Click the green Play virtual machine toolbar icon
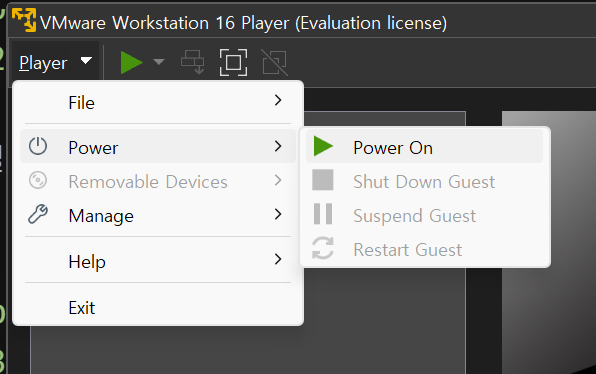This screenshot has width=596, height=374. (x=131, y=62)
